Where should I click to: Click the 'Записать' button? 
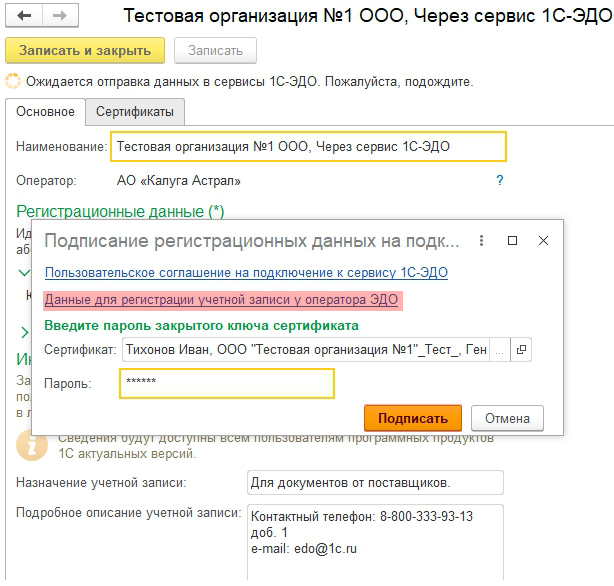point(215,51)
